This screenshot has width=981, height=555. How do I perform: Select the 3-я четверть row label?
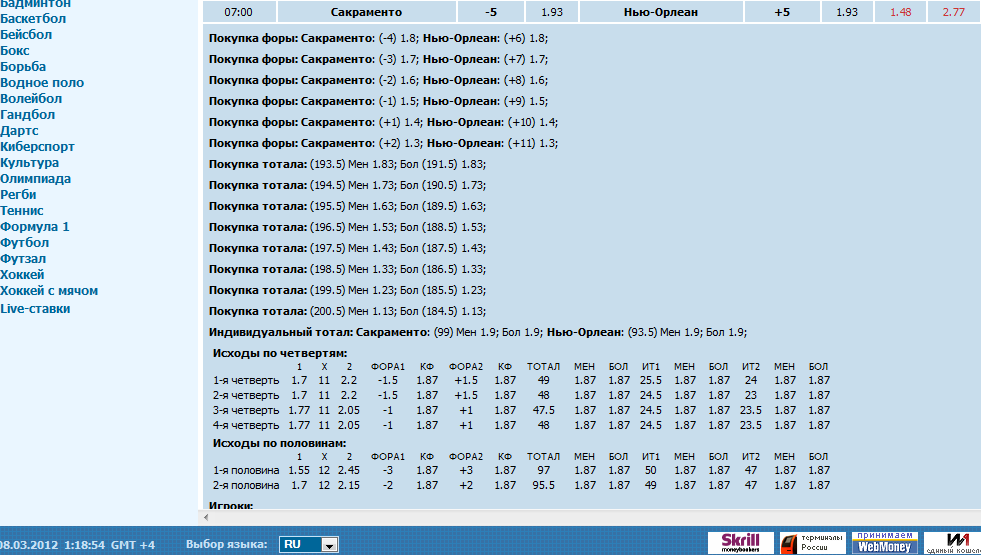pyautogui.click(x=246, y=410)
